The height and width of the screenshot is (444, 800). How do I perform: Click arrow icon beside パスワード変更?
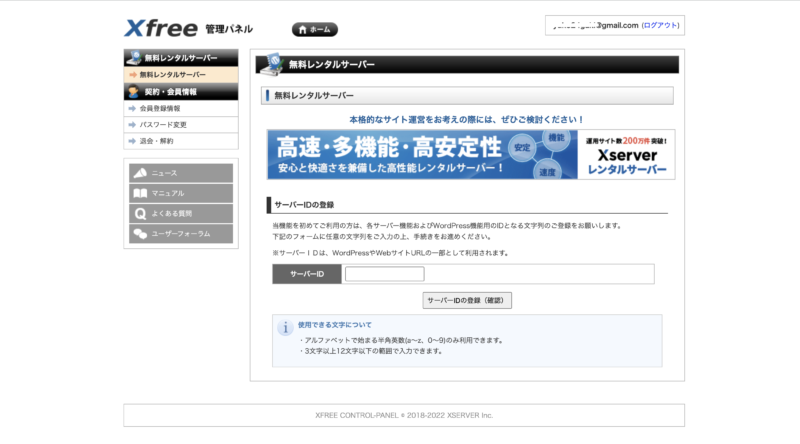pyautogui.click(x=133, y=125)
